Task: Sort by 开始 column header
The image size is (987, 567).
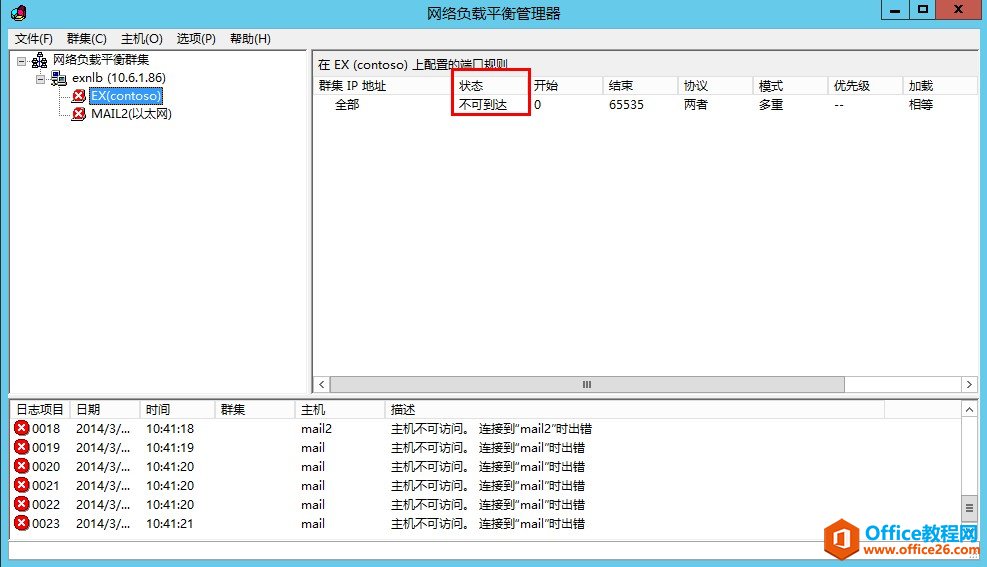Action: (x=565, y=86)
